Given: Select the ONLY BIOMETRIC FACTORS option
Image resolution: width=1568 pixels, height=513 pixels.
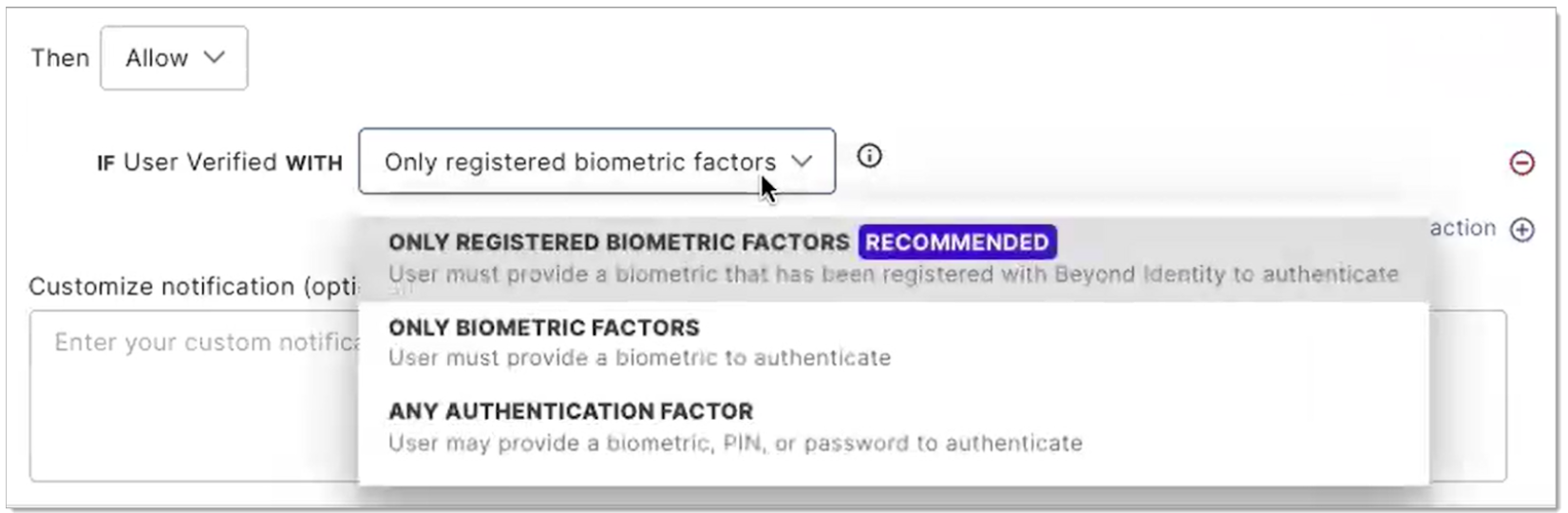Looking at the screenshot, I should click(x=543, y=328).
